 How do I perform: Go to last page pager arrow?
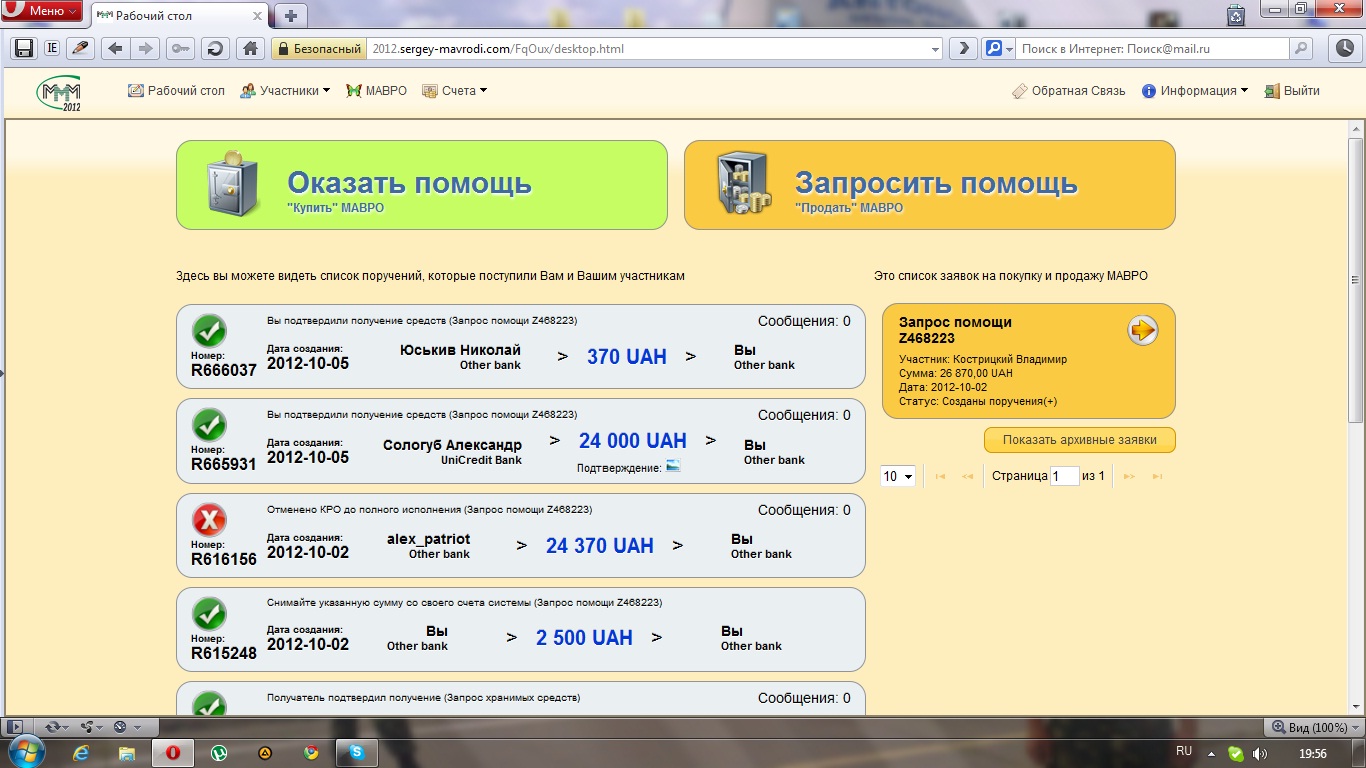pyautogui.click(x=1157, y=477)
